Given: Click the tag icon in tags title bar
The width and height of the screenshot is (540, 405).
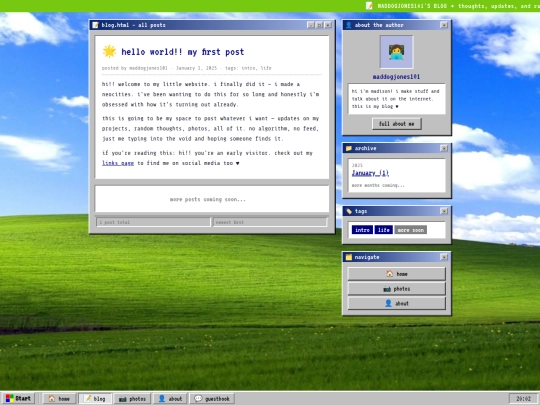Looking at the screenshot, I should (349, 211).
